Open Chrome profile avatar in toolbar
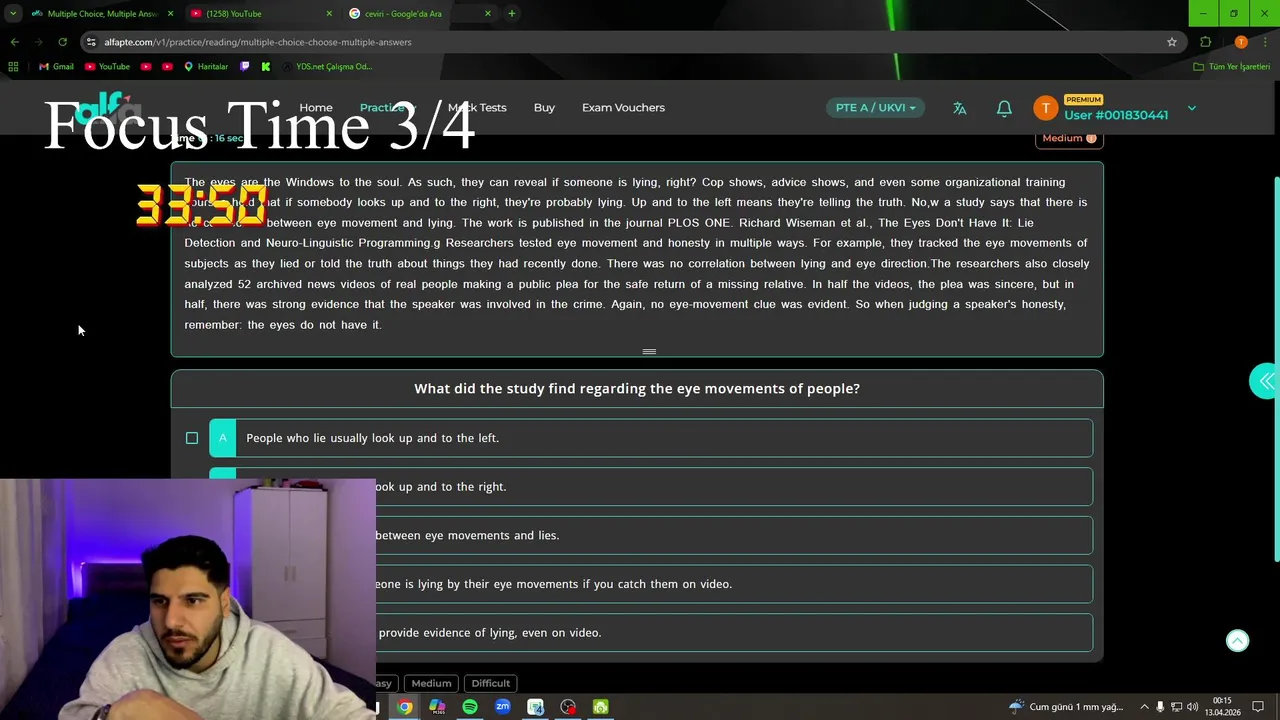 (x=1241, y=42)
